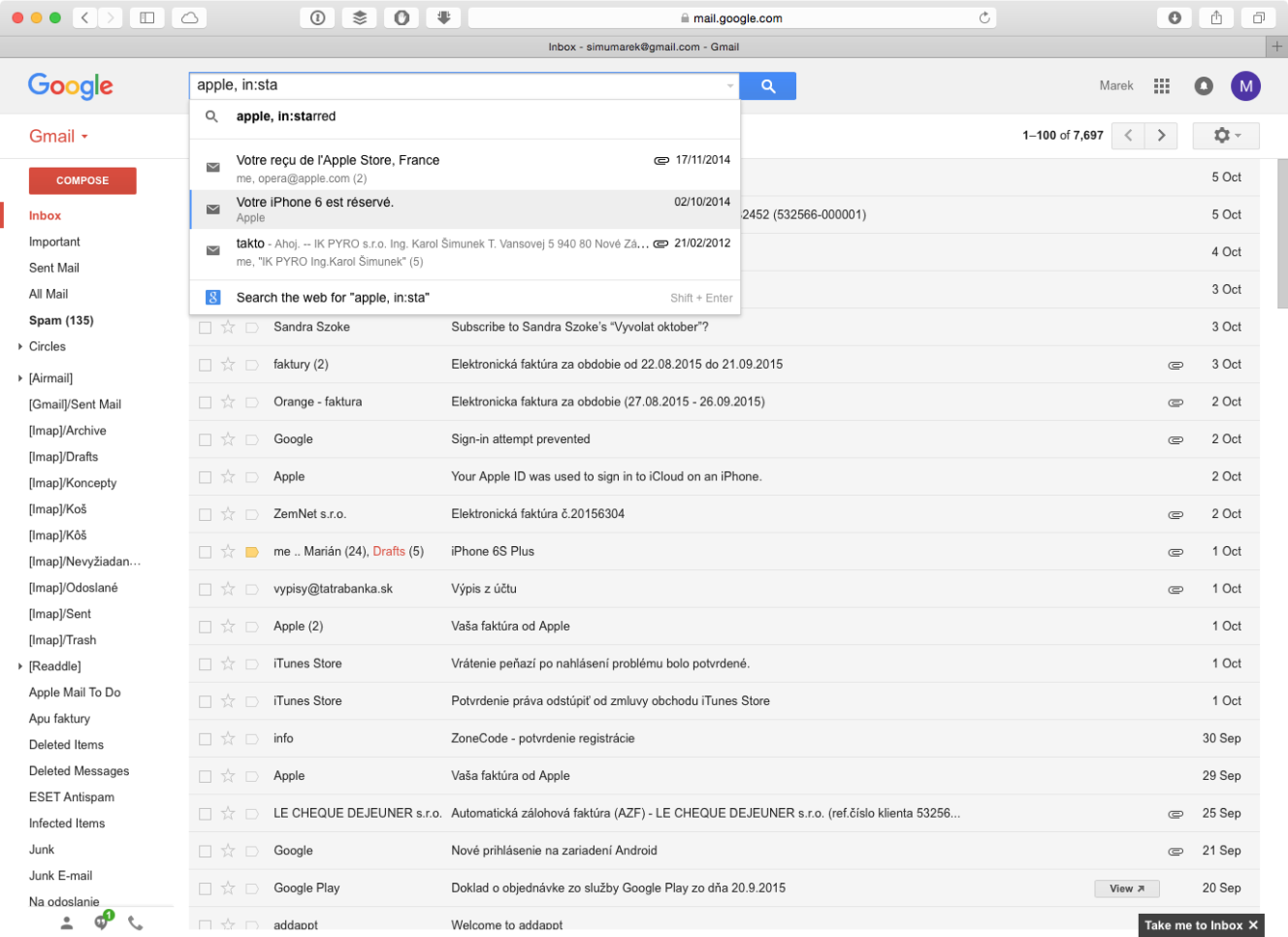Select the Sandra Szoke email checkbox
This screenshot has height=937, width=1288.
205,328
